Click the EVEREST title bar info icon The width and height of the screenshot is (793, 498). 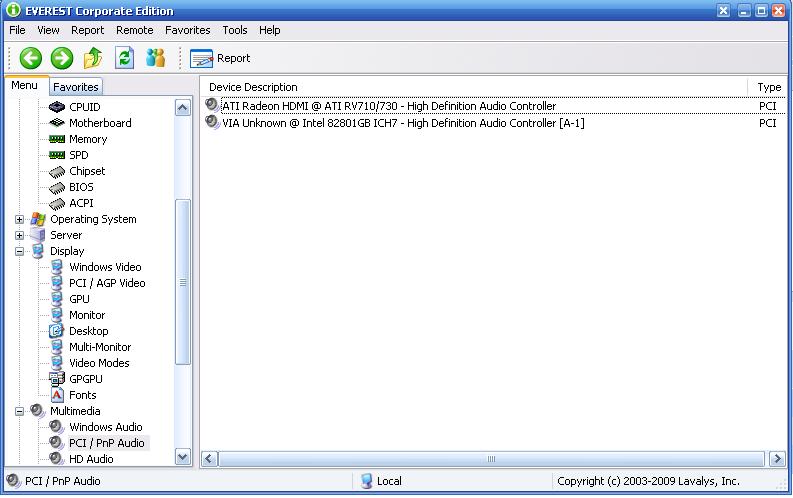(x=13, y=10)
